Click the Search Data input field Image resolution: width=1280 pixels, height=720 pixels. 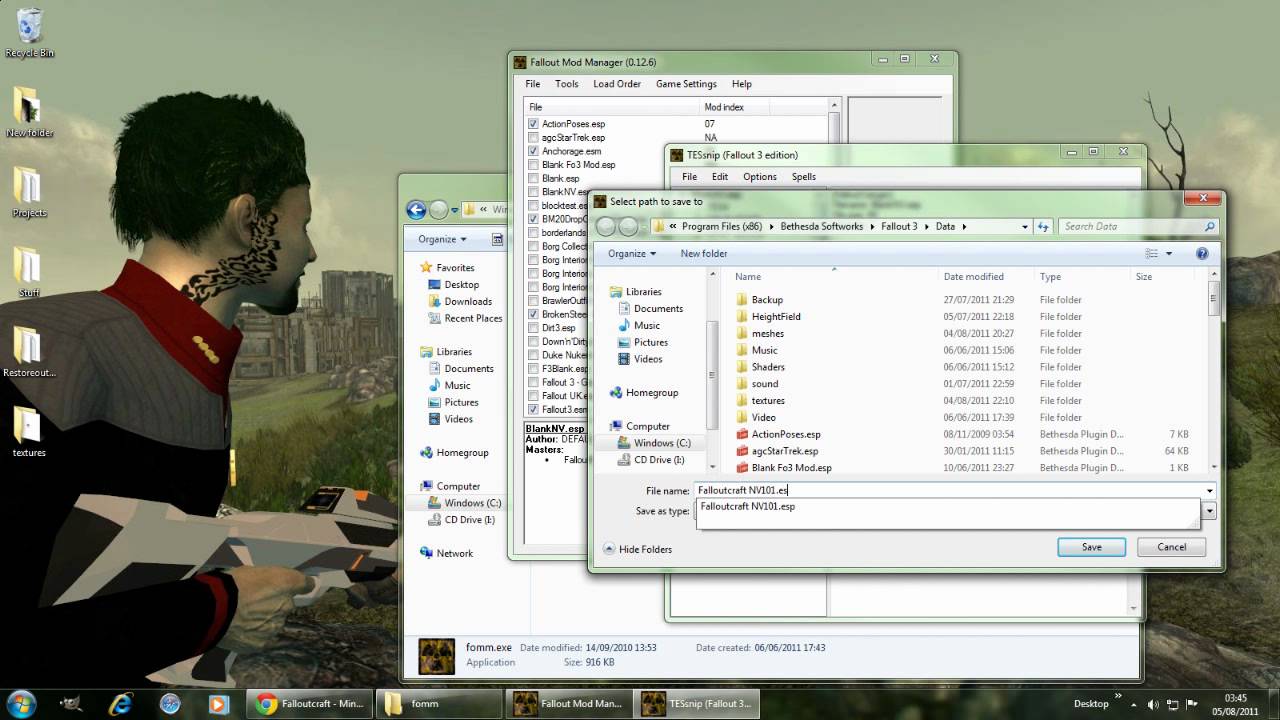pos(1131,227)
